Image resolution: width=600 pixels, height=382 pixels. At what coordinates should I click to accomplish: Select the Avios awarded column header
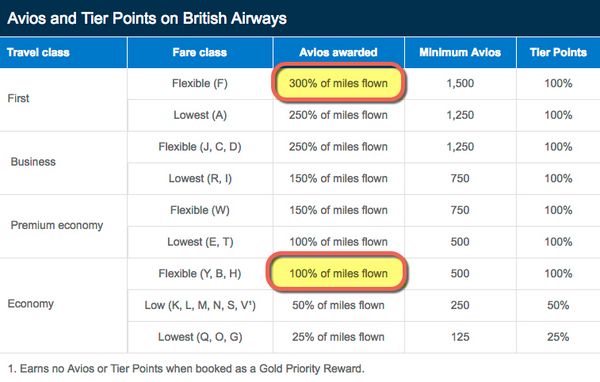(x=338, y=52)
